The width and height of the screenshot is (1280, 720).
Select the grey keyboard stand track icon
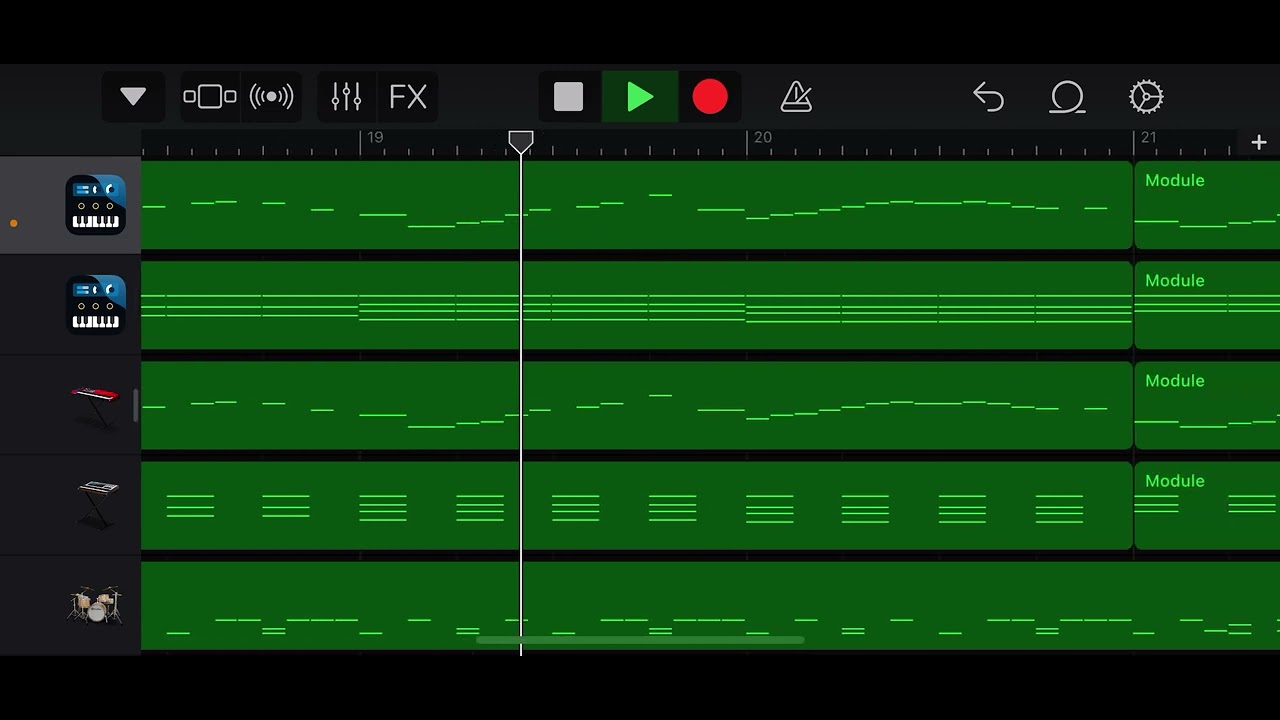pos(97,505)
